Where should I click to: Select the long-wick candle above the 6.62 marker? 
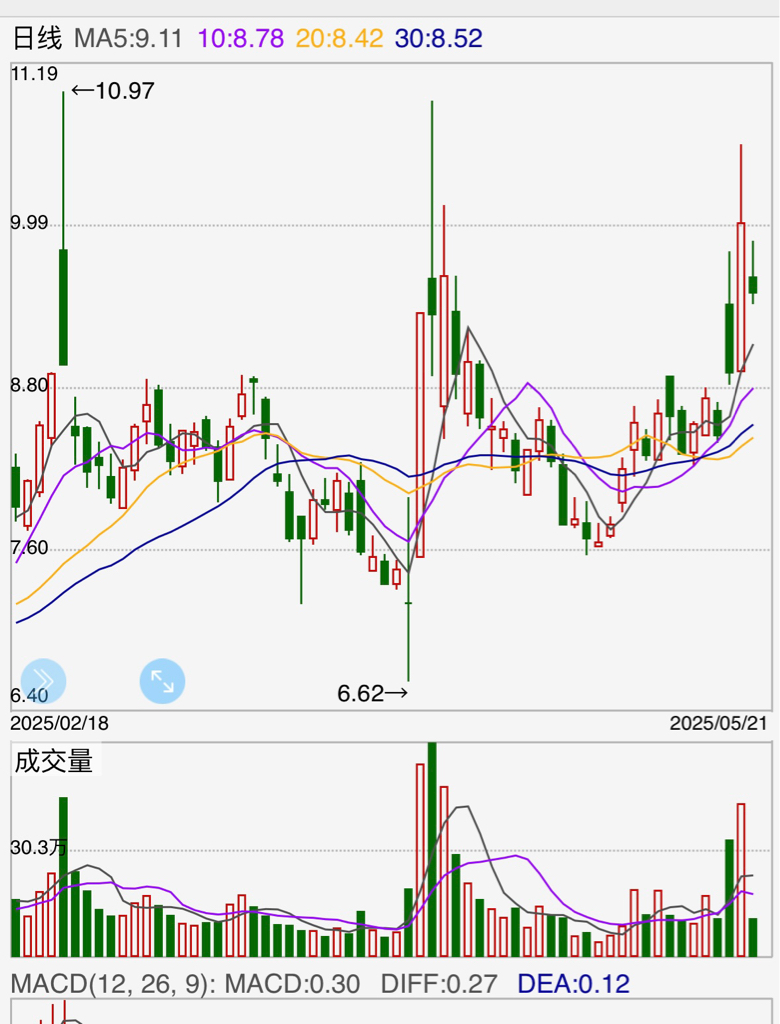pyautogui.click(x=408, y=589)
